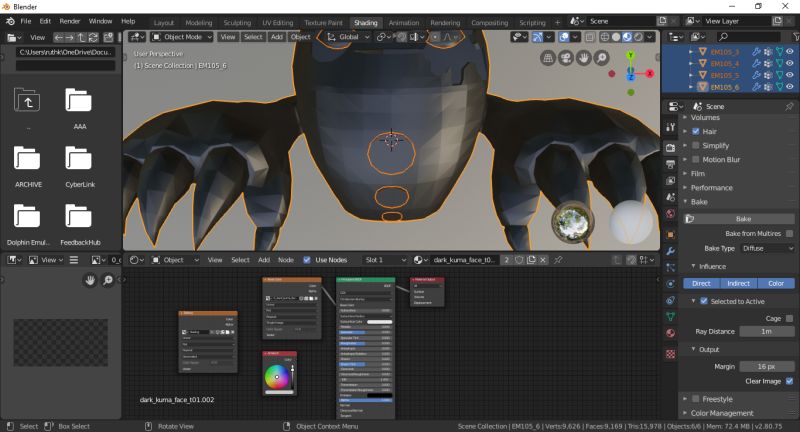Click the red X axis gizmo handle
This screenshot has height=432, width=800.
649,73
